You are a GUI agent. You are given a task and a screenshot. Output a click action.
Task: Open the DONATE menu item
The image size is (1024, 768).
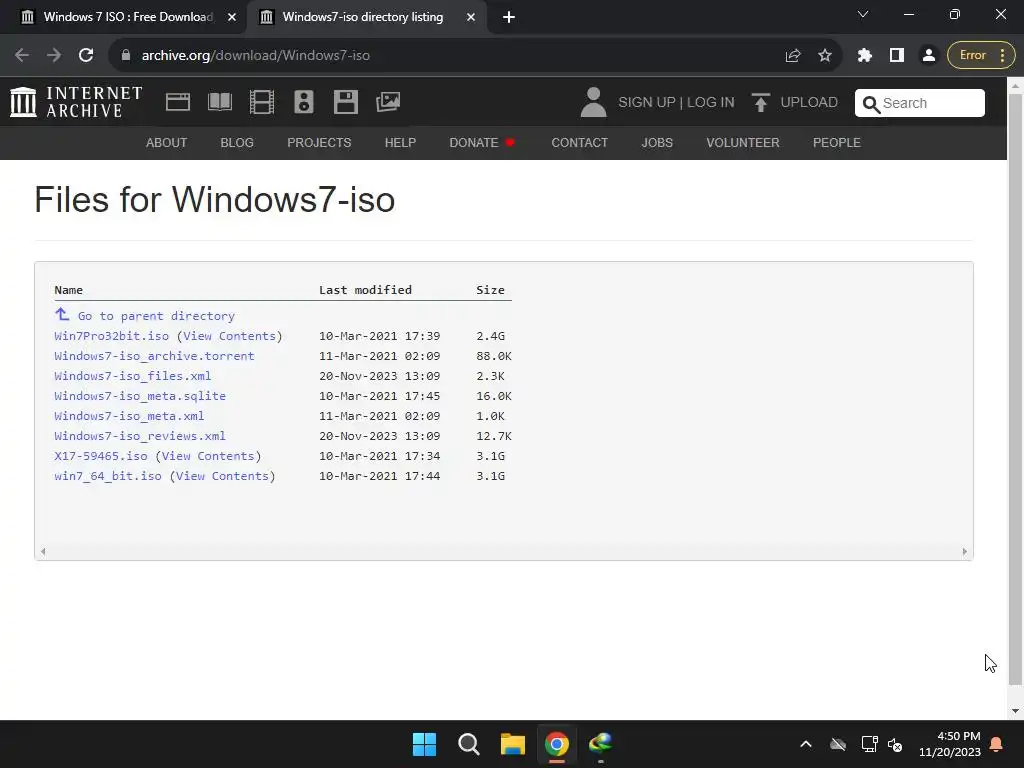(482, 142)
